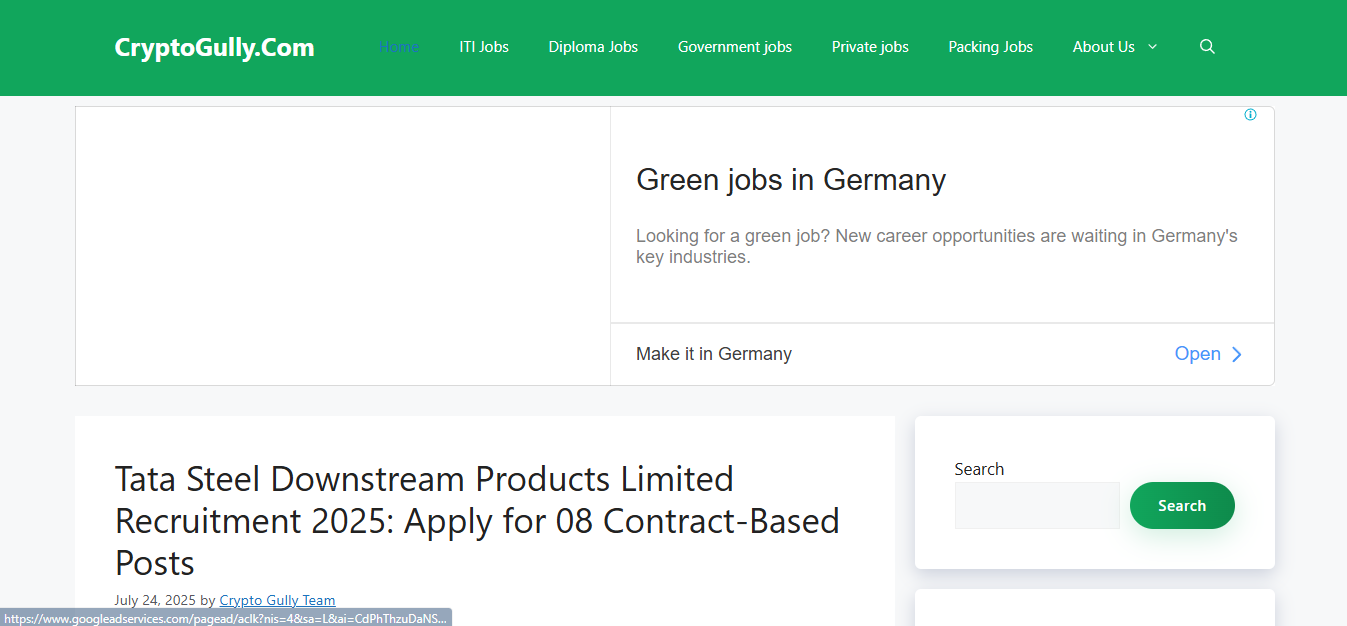Open the Tata Steel Recruitment 2025 article title
Screen dimensions: 1347x626
coord(477,520)
